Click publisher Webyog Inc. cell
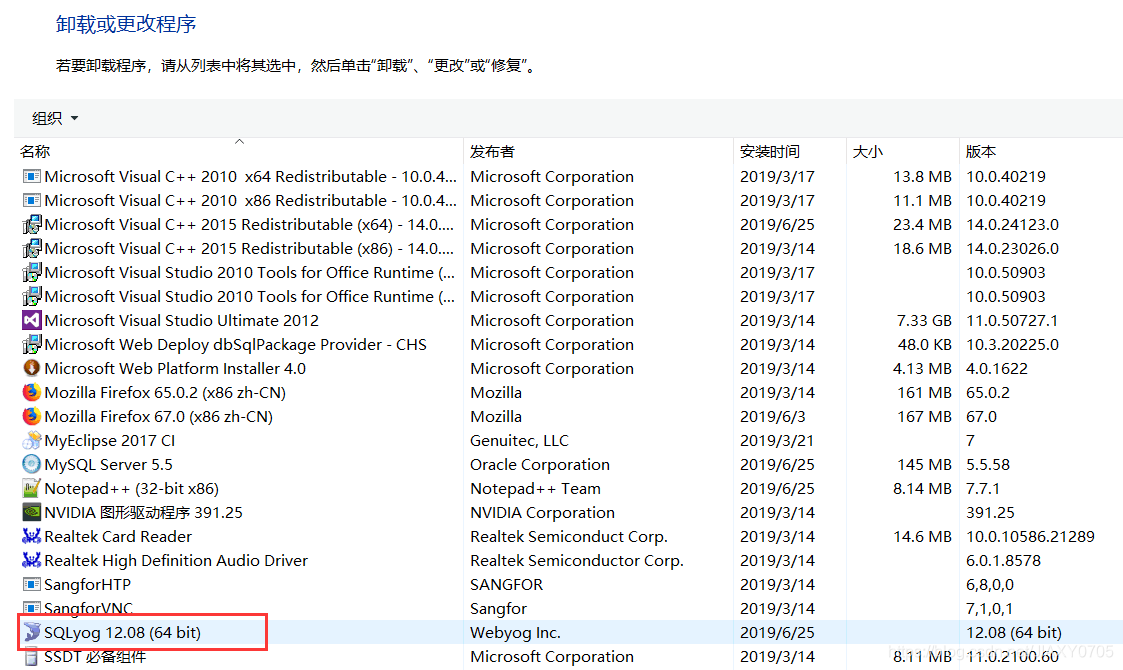The width and height of the screenshot is (1123, 670). coord(515,633)
